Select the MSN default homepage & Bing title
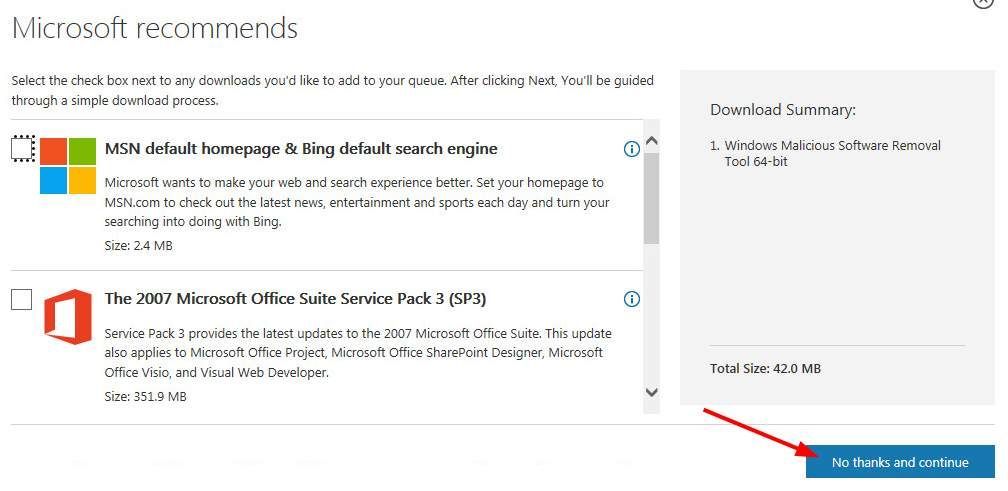The width and height of the screenshot is (1008, 491). coord(301,149)
